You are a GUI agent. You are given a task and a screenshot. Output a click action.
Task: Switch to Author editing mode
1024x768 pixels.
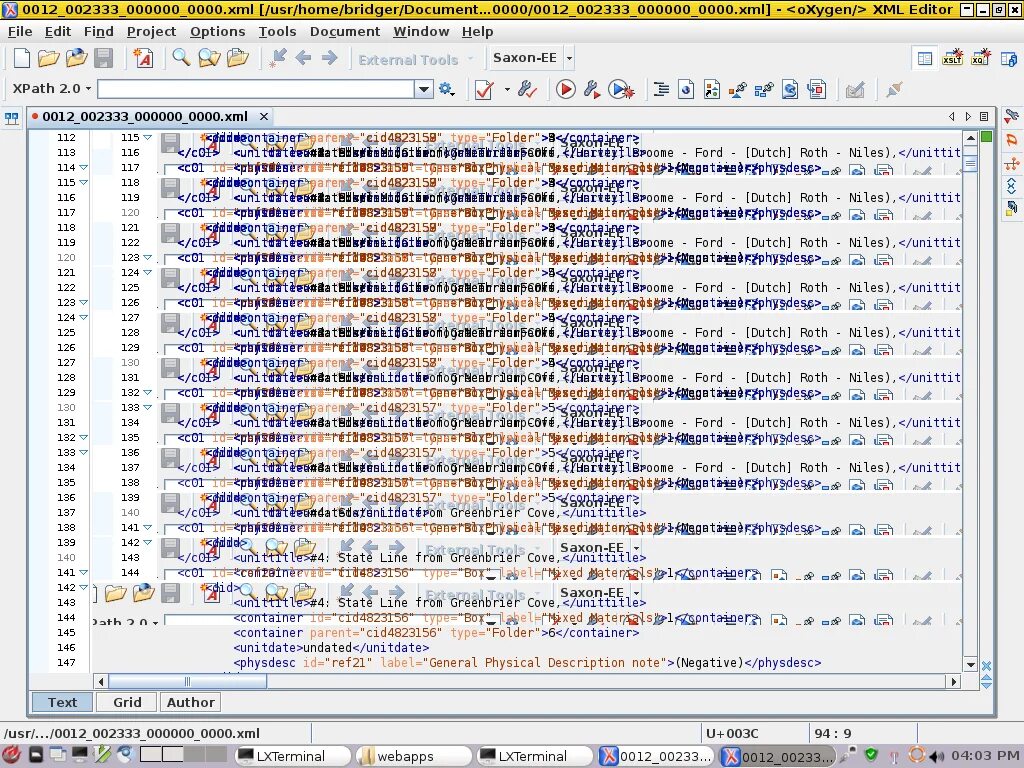click(x=191, y=702)
